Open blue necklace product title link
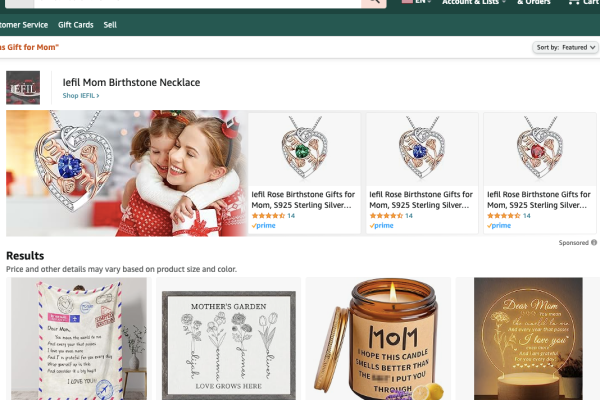The width and height of the screenshot is (600, 400). click(x=421, y=200)
